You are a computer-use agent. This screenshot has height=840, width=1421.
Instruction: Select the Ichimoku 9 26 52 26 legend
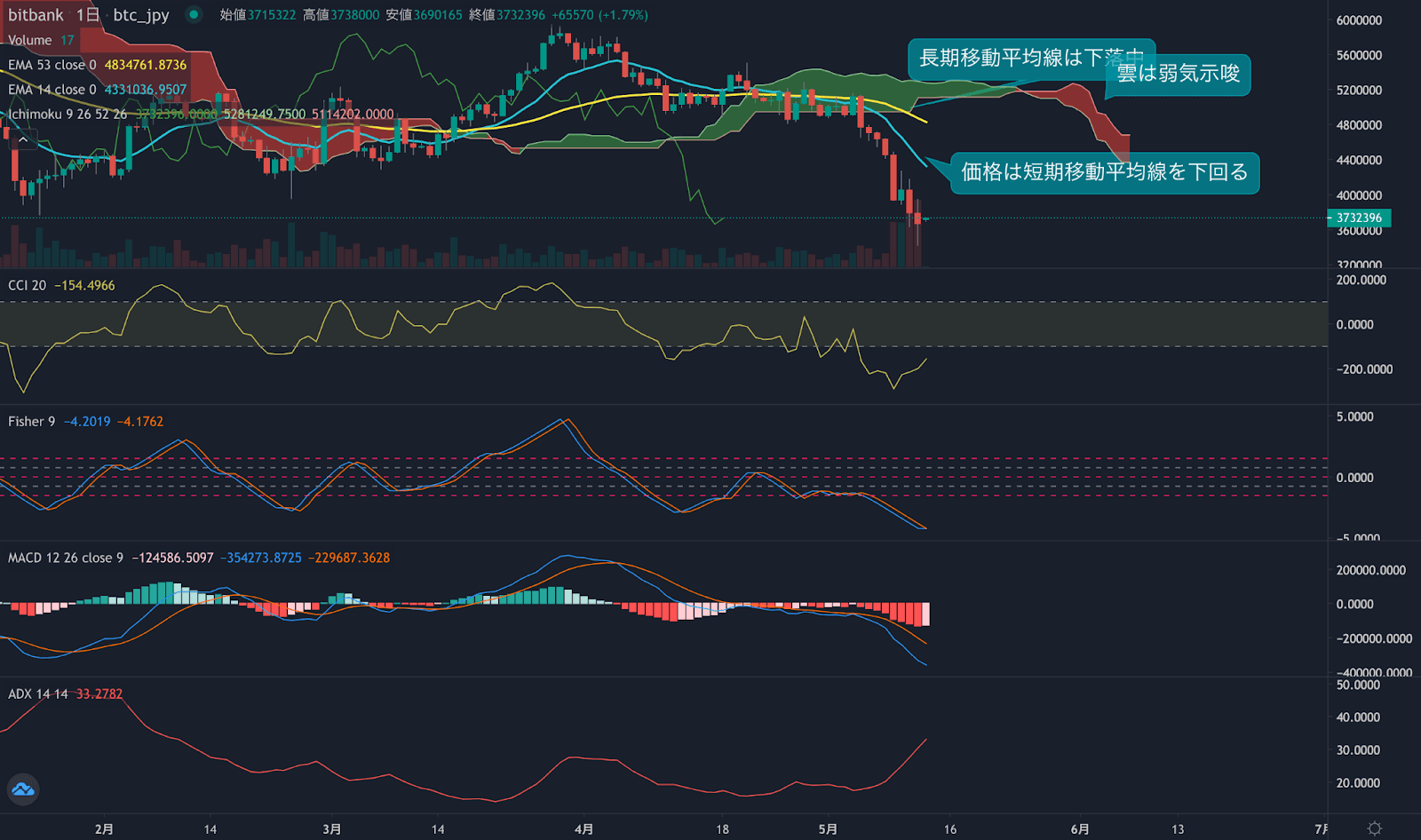click(x=62, y=115)
